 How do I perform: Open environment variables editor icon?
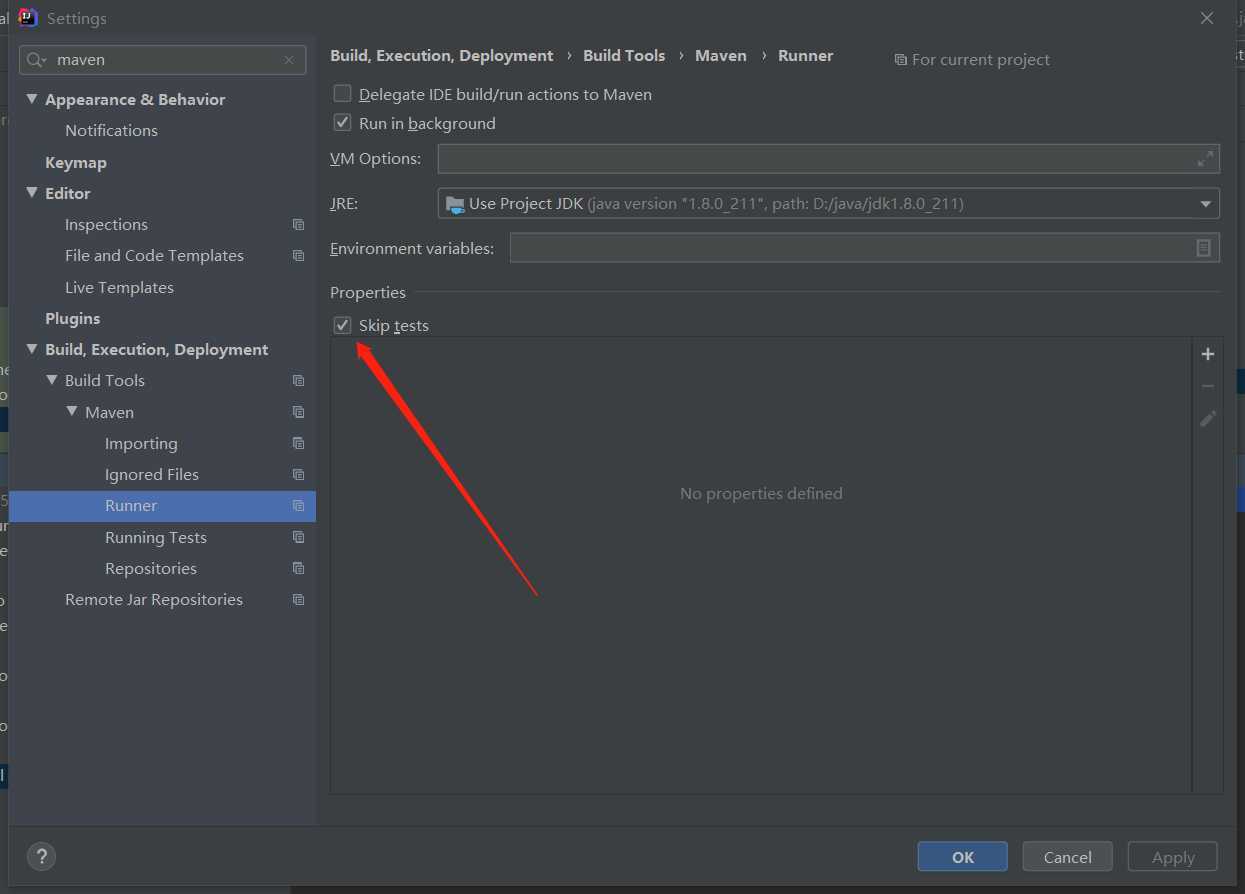click(x=1204, y=248)
